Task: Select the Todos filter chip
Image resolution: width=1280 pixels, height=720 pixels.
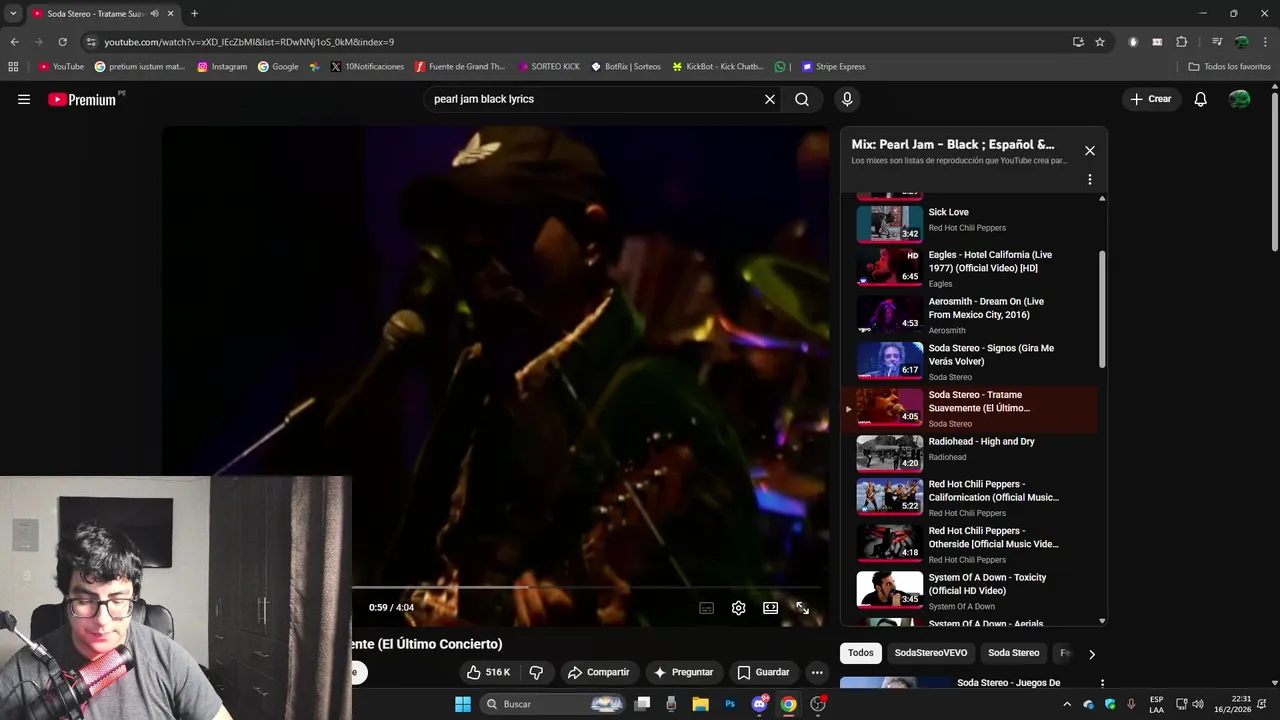Action: click(x=861, y=653)
